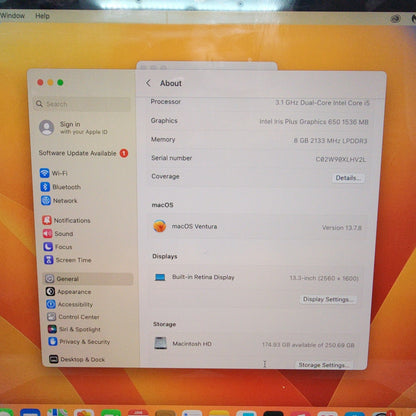Click the Macintosh HD drive icon
Screen dimensions: 416x416
(161, 343)
